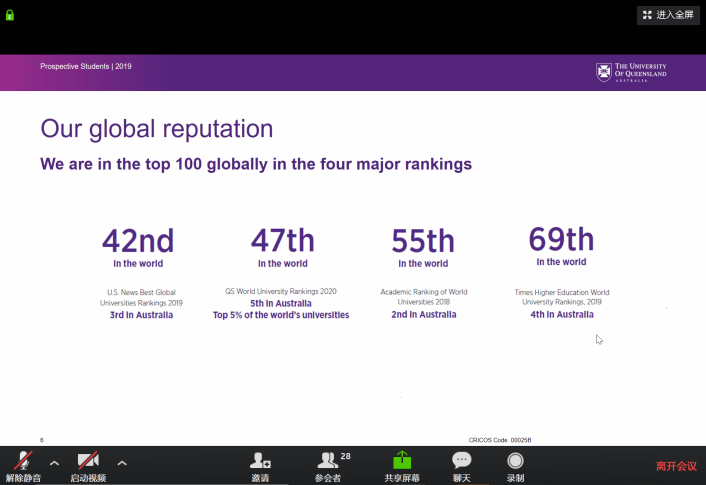Click participant count "28" badge
This screenshot has height=485, width=706.
(x=345, y=456)
